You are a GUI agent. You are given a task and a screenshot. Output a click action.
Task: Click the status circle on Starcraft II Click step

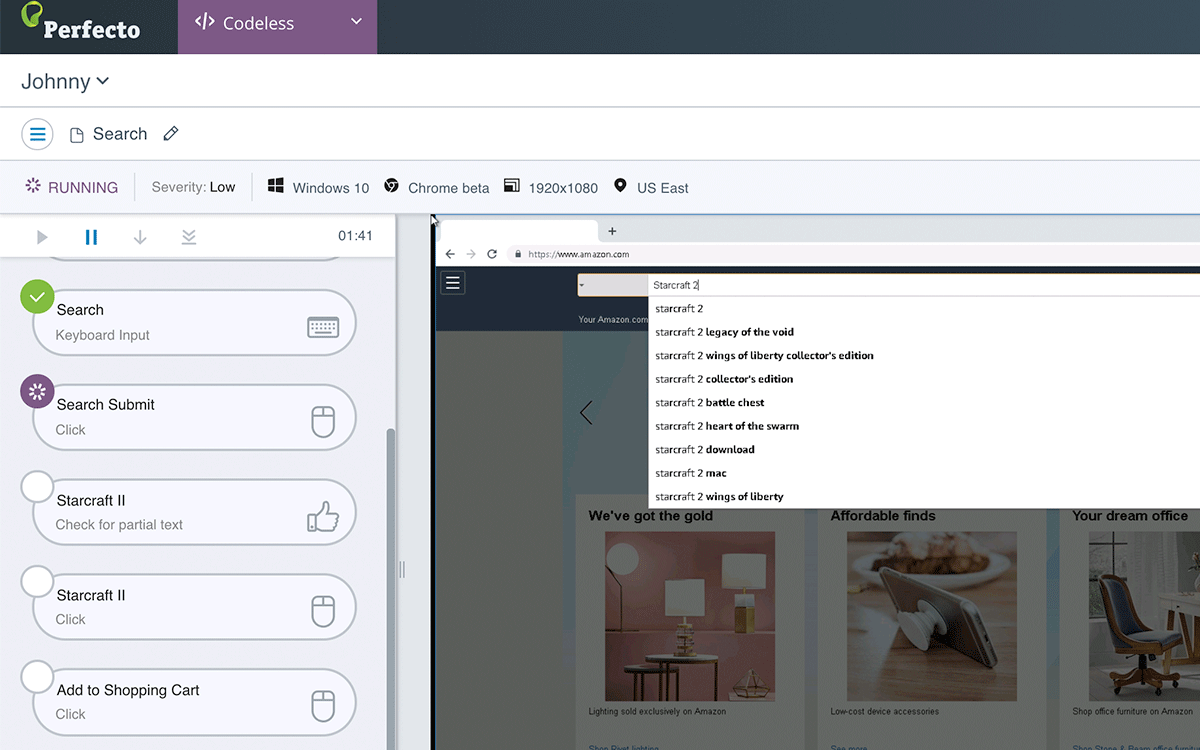point(37,582)
